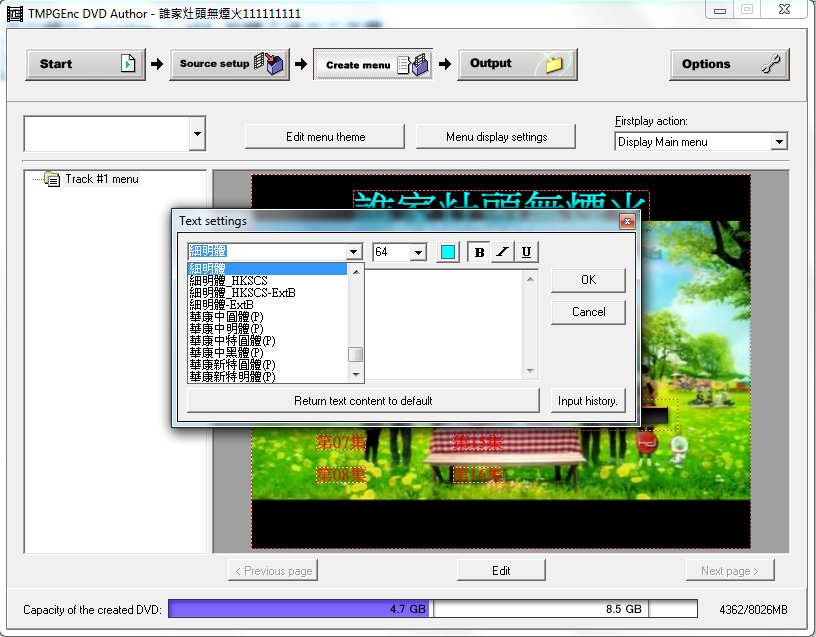Minimize the TMPGEnc DVD Author window
The image size is (816, 637).
pos(720,9)
